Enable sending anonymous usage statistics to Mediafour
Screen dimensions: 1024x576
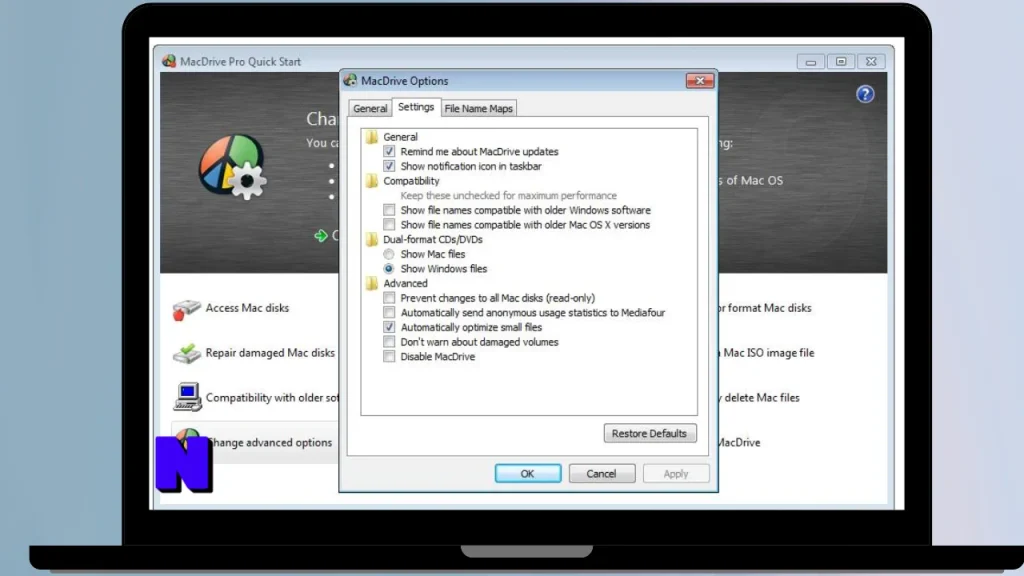coord(389,313)
